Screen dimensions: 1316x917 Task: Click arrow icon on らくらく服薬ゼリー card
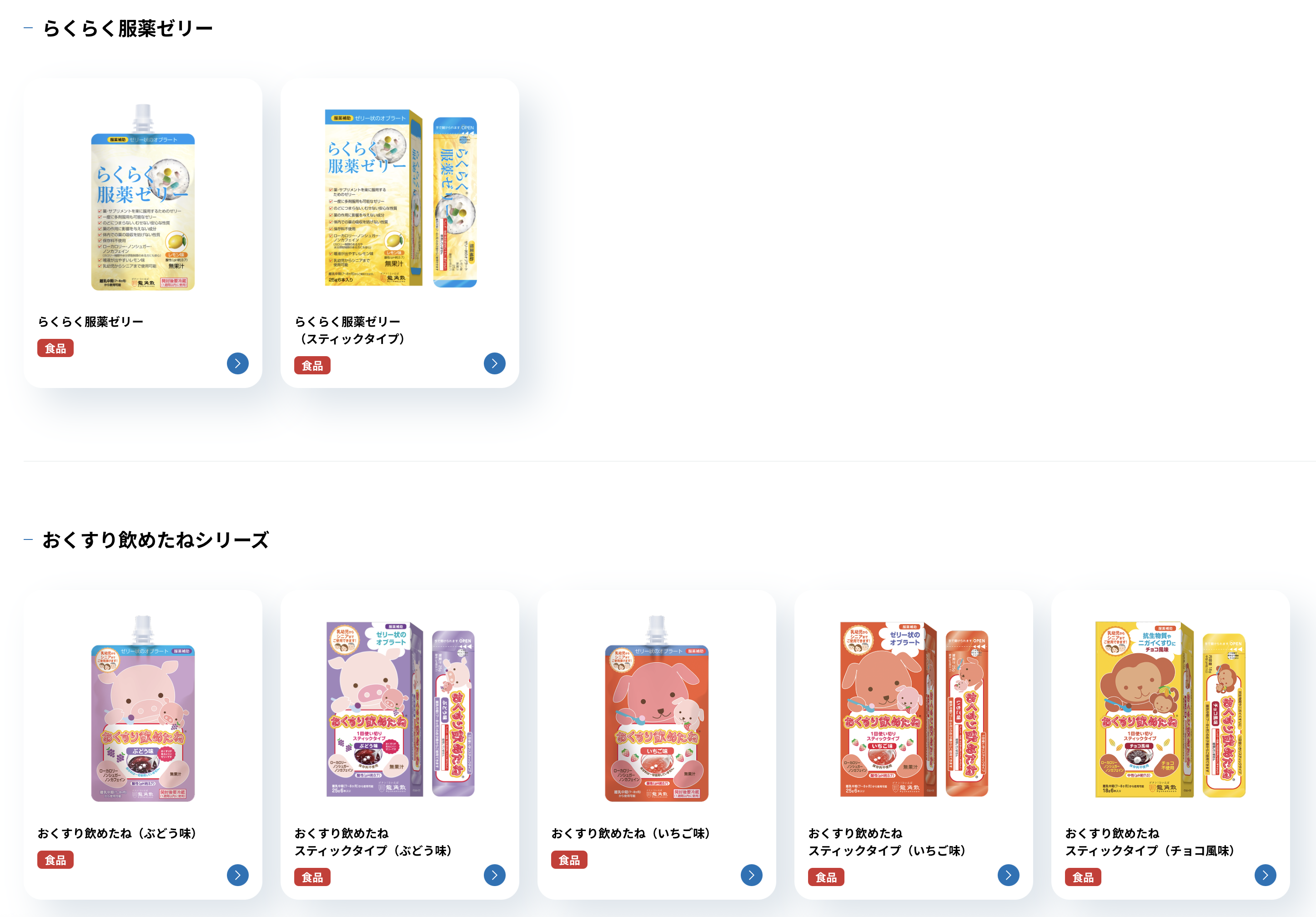(x=237, y=363)
